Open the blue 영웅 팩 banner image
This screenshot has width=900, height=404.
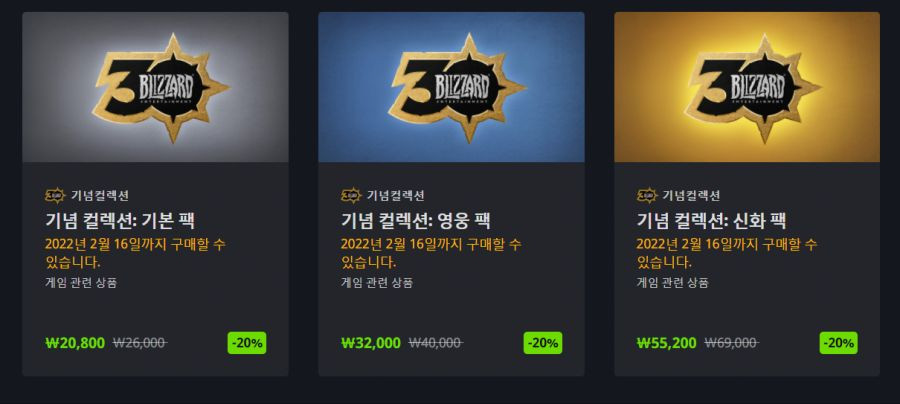[x=451, y=87]
